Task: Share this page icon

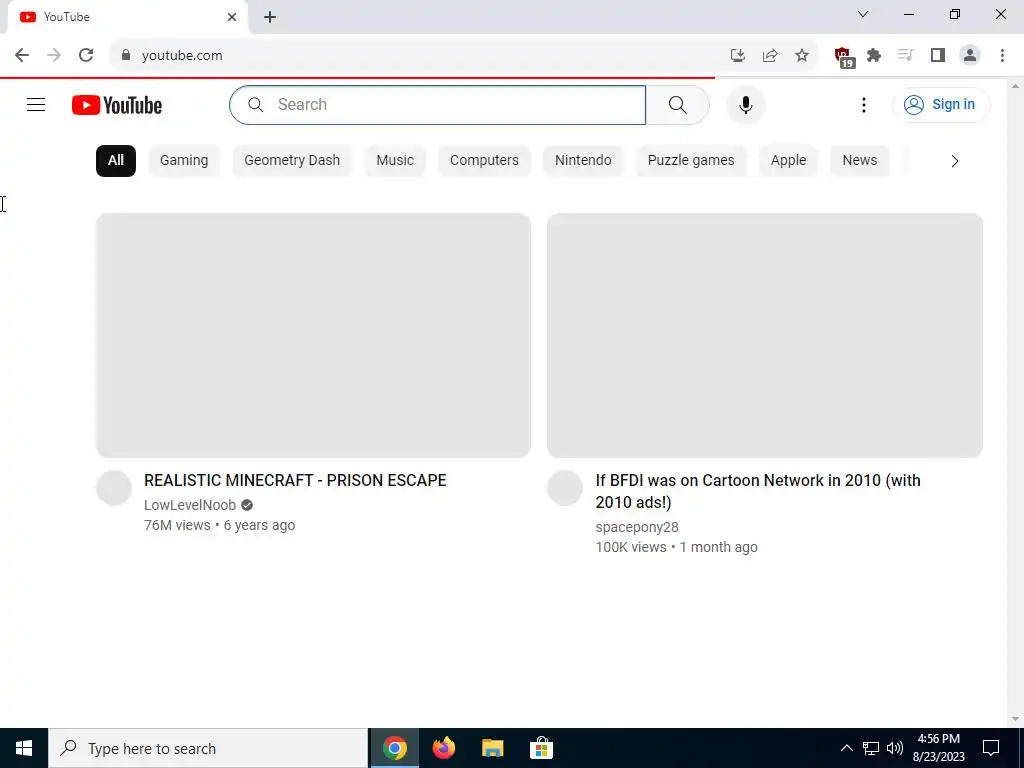Action: [x=770, y=56]
